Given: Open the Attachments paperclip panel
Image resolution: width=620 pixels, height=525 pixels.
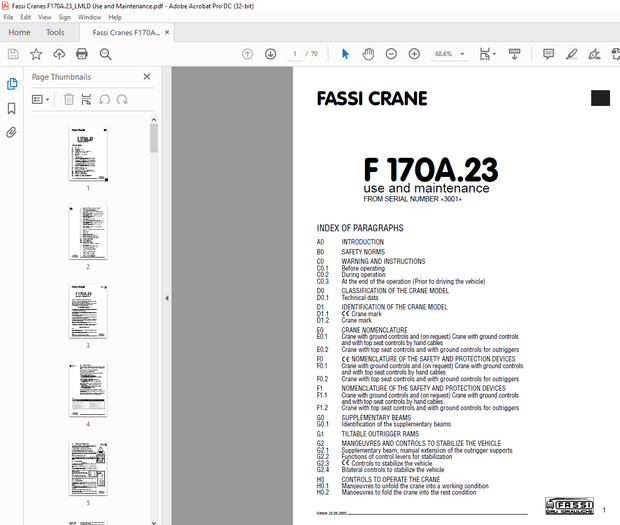Looking at the screenshot, I should point(11,132).
